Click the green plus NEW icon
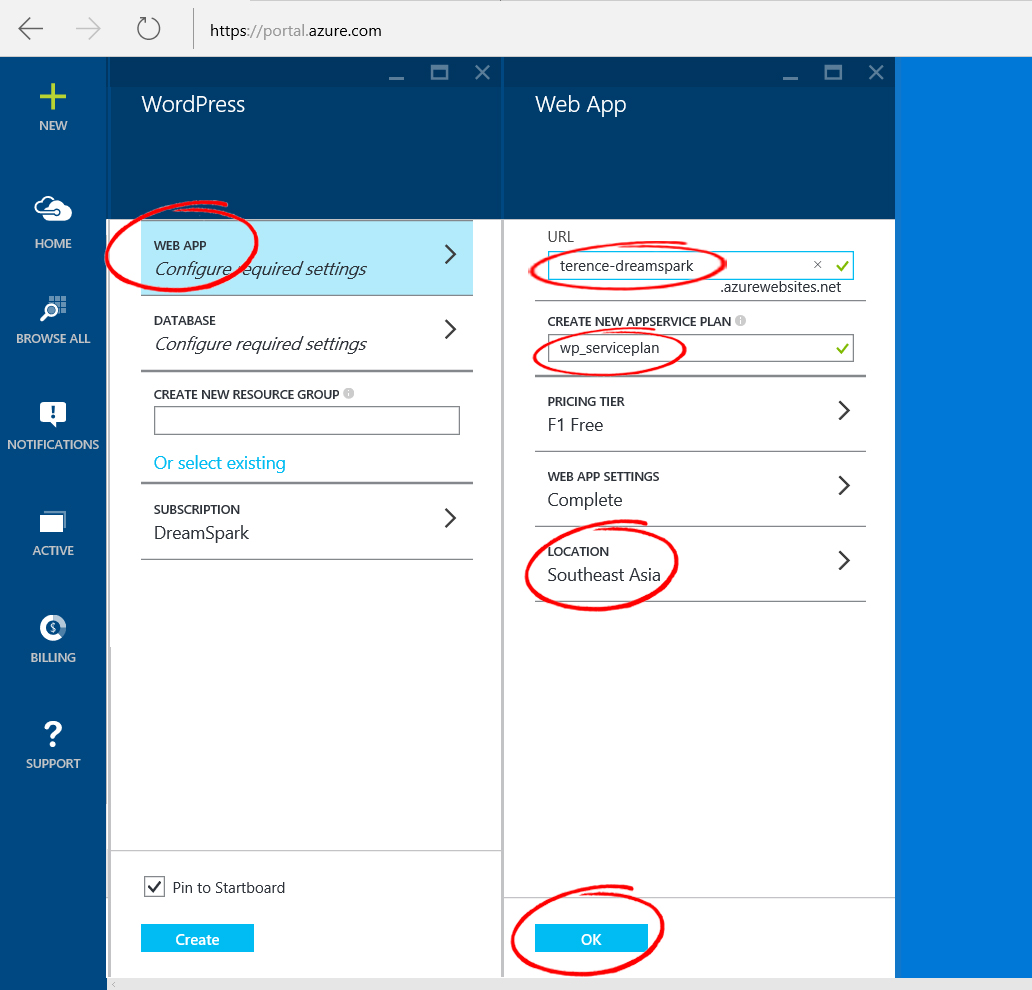 53,97
